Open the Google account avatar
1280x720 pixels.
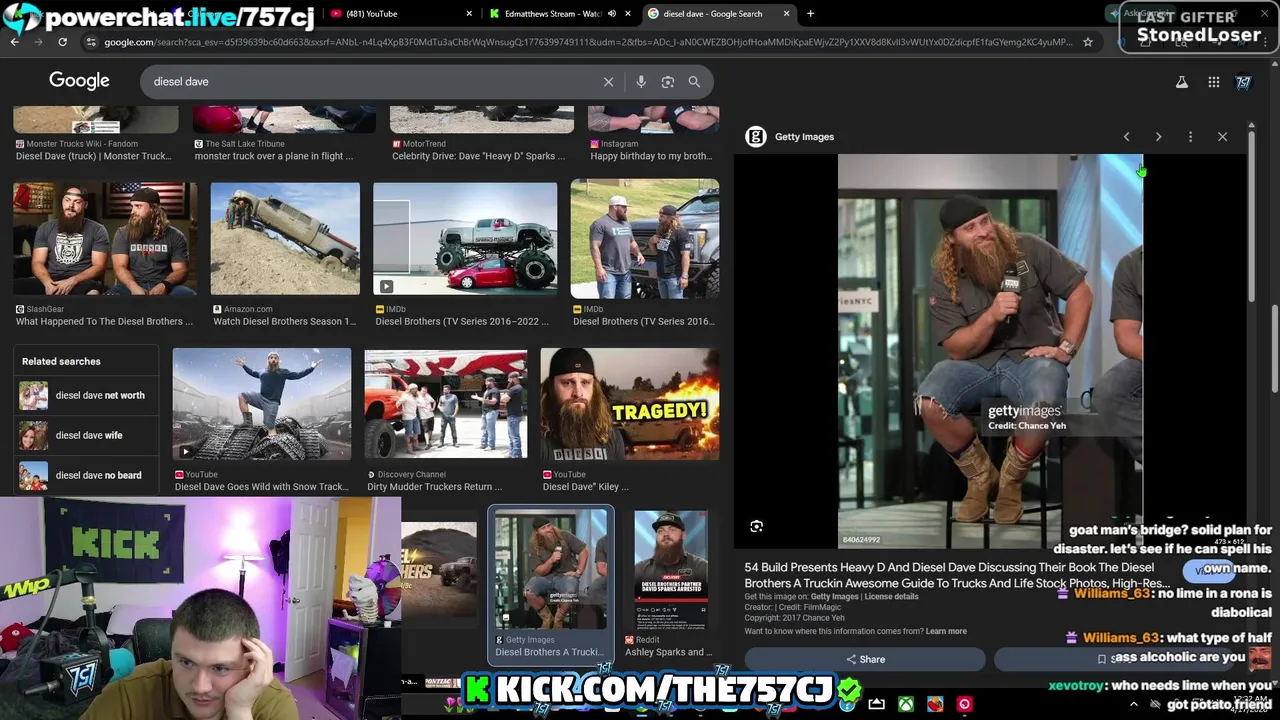[x=1244, y=82]
